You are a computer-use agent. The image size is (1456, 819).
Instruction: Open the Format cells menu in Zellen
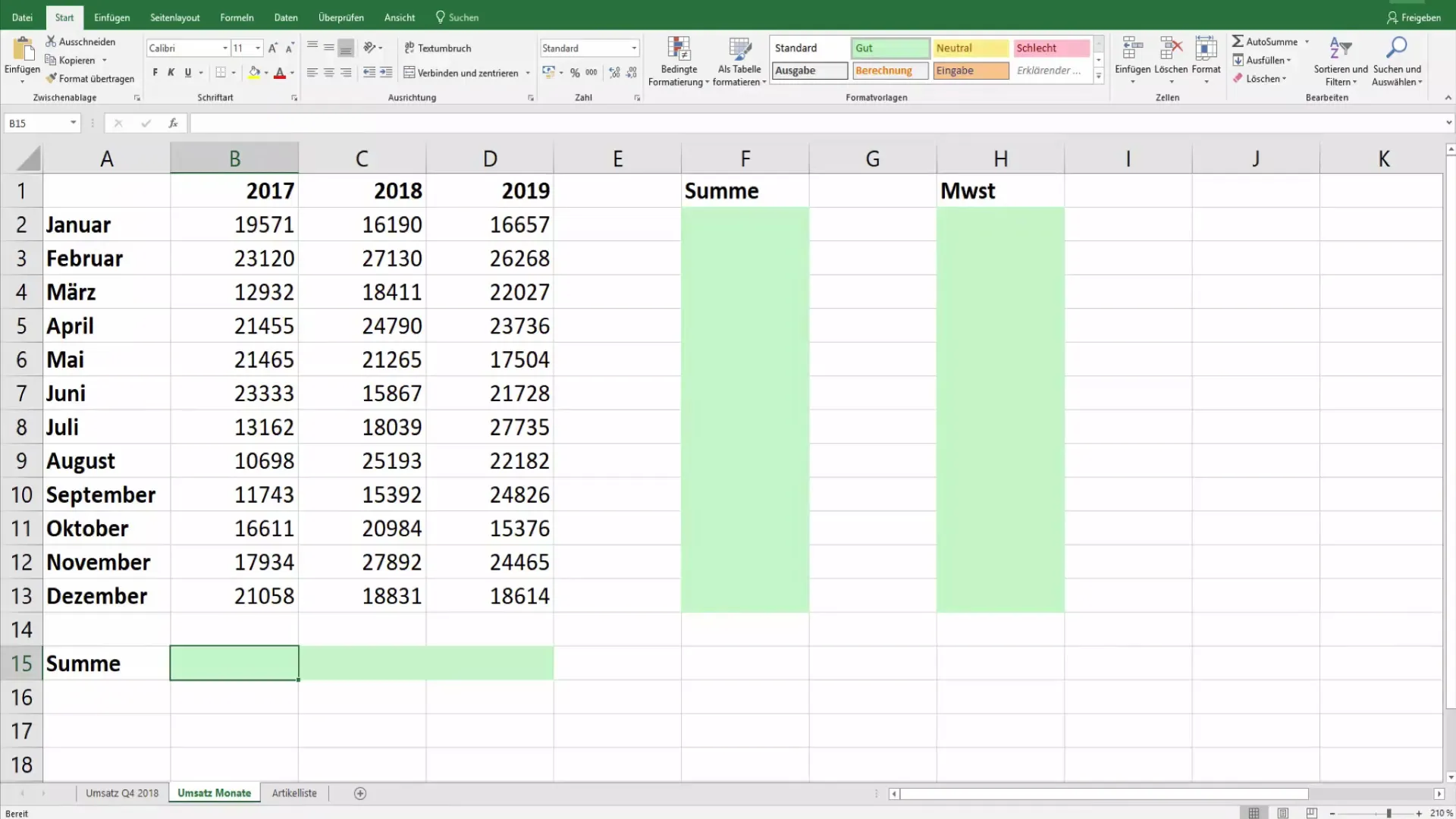pyautogui.click(x=1206, y=59)
